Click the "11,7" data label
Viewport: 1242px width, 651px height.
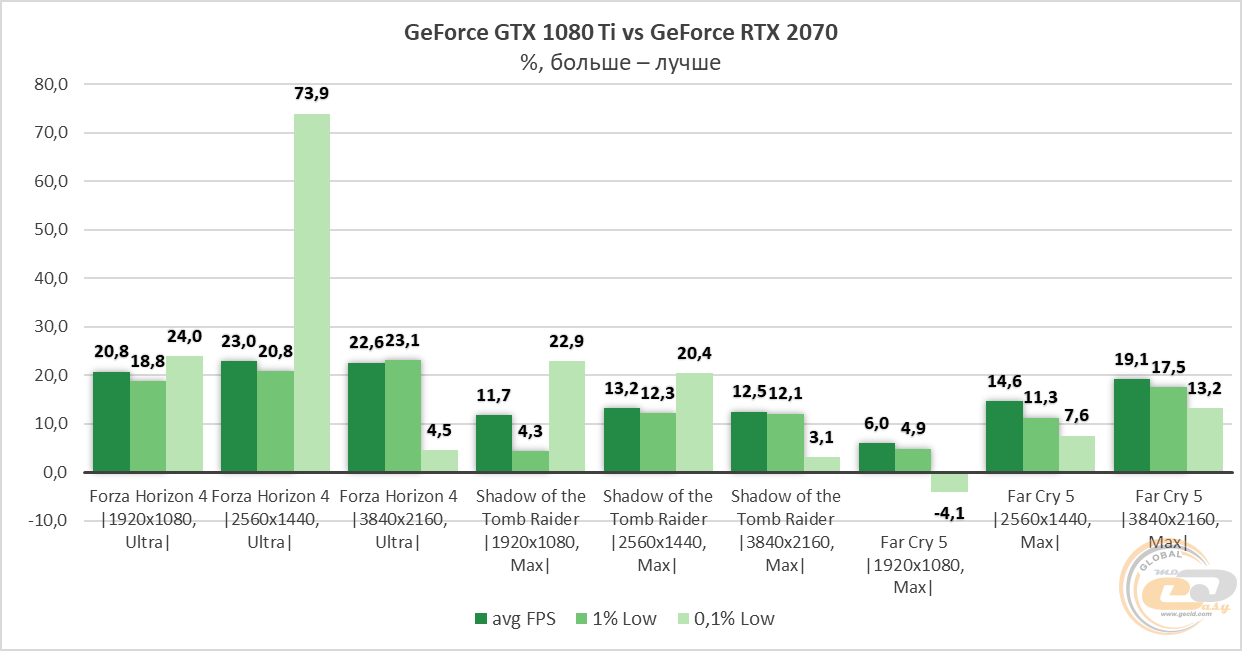click(x=494, y=396)
